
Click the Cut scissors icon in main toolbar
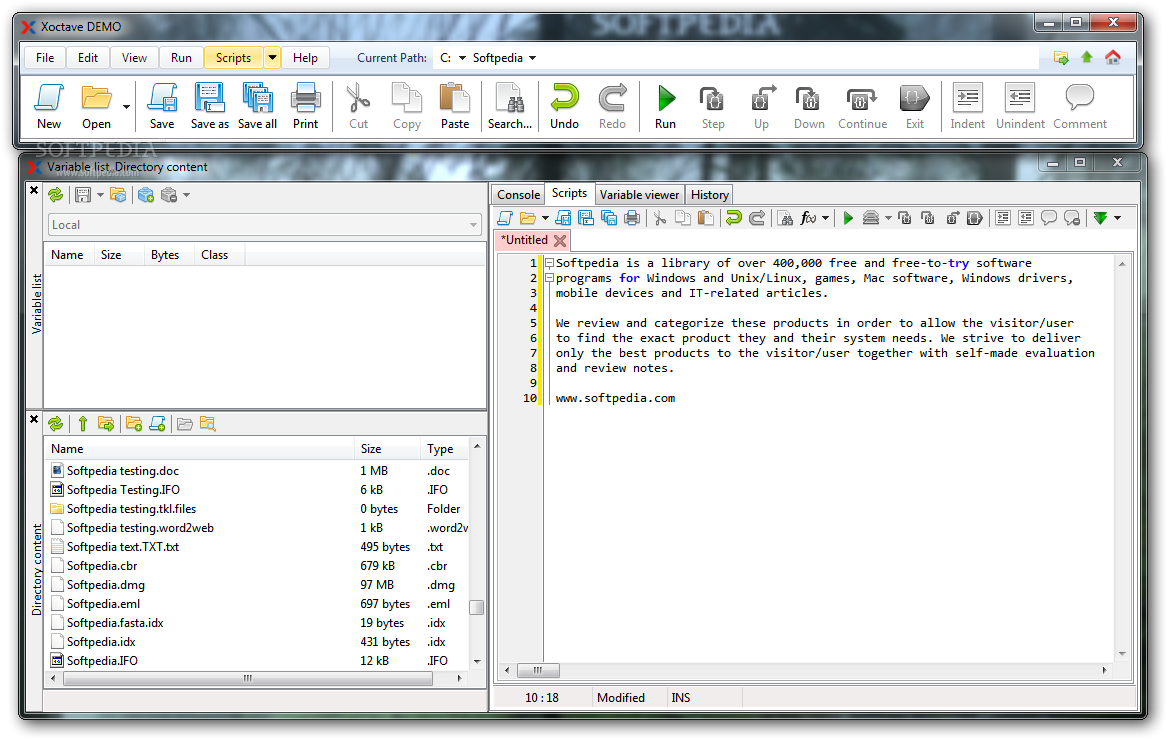click(358, 98)
